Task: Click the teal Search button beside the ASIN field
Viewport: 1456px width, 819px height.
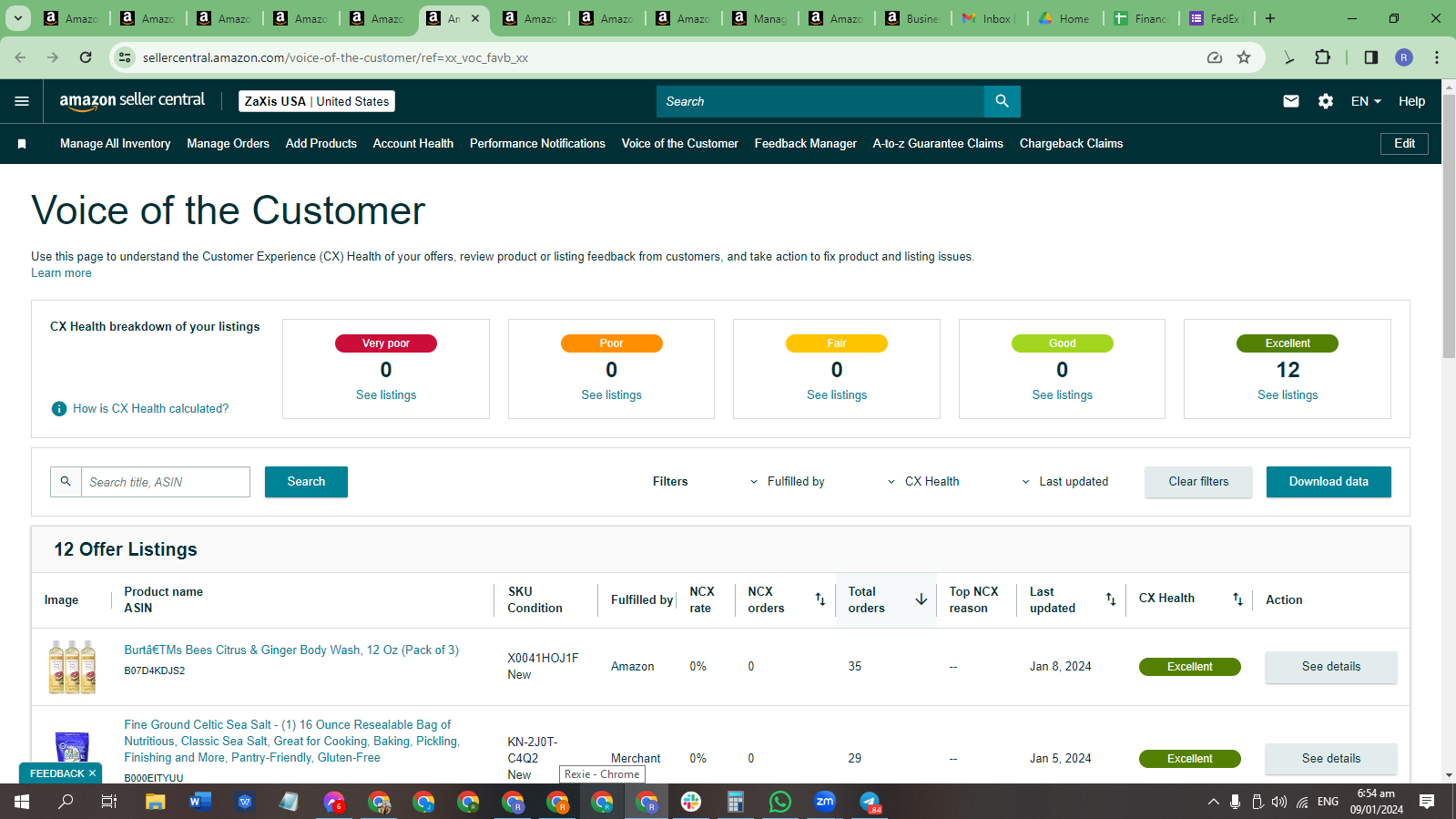Action: tap(306, 482)
